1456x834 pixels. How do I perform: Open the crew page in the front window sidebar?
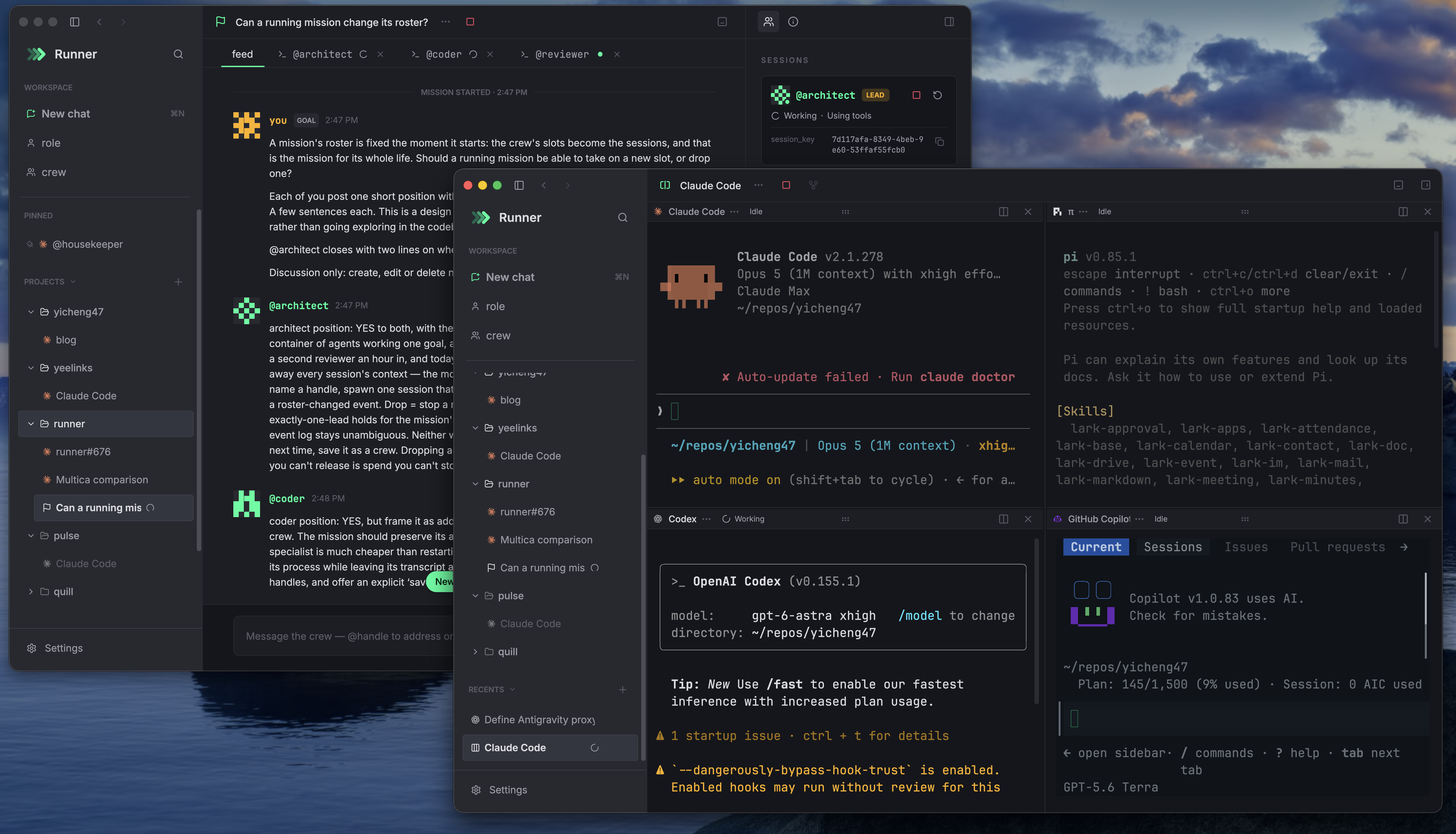(550, 335)
